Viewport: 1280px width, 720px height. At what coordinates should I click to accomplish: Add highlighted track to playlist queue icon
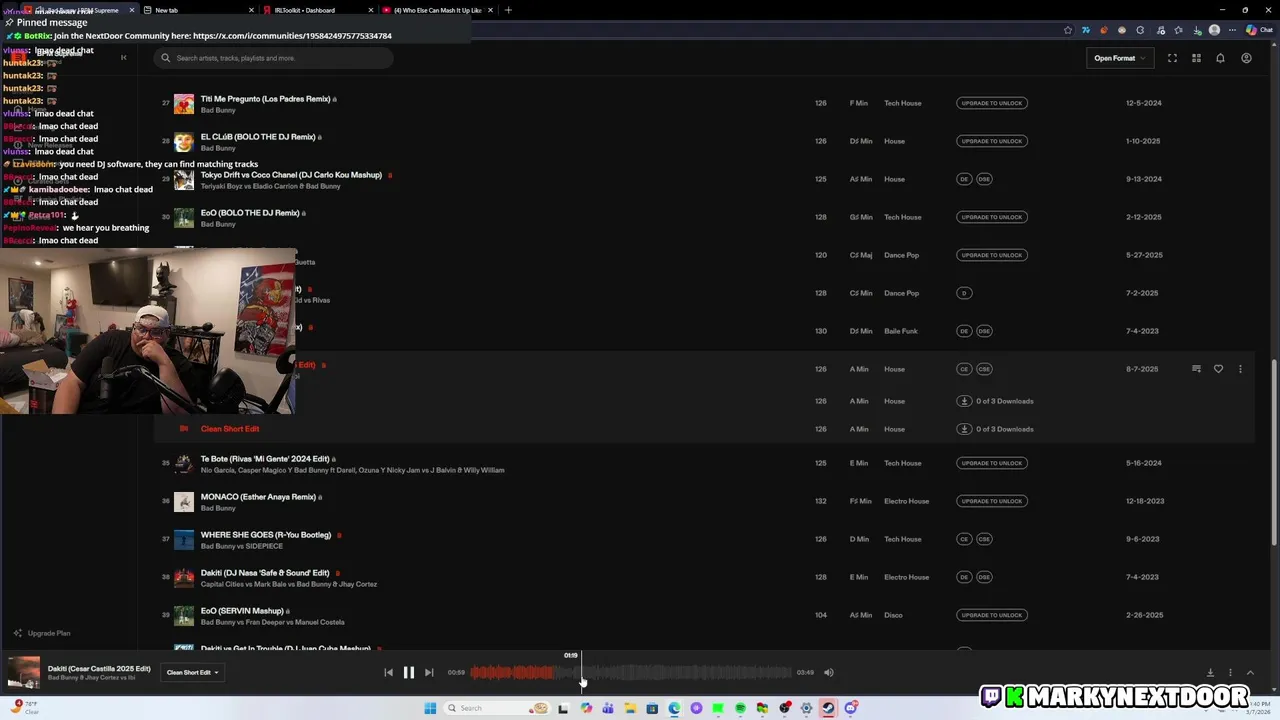(x=1196, y=369)
